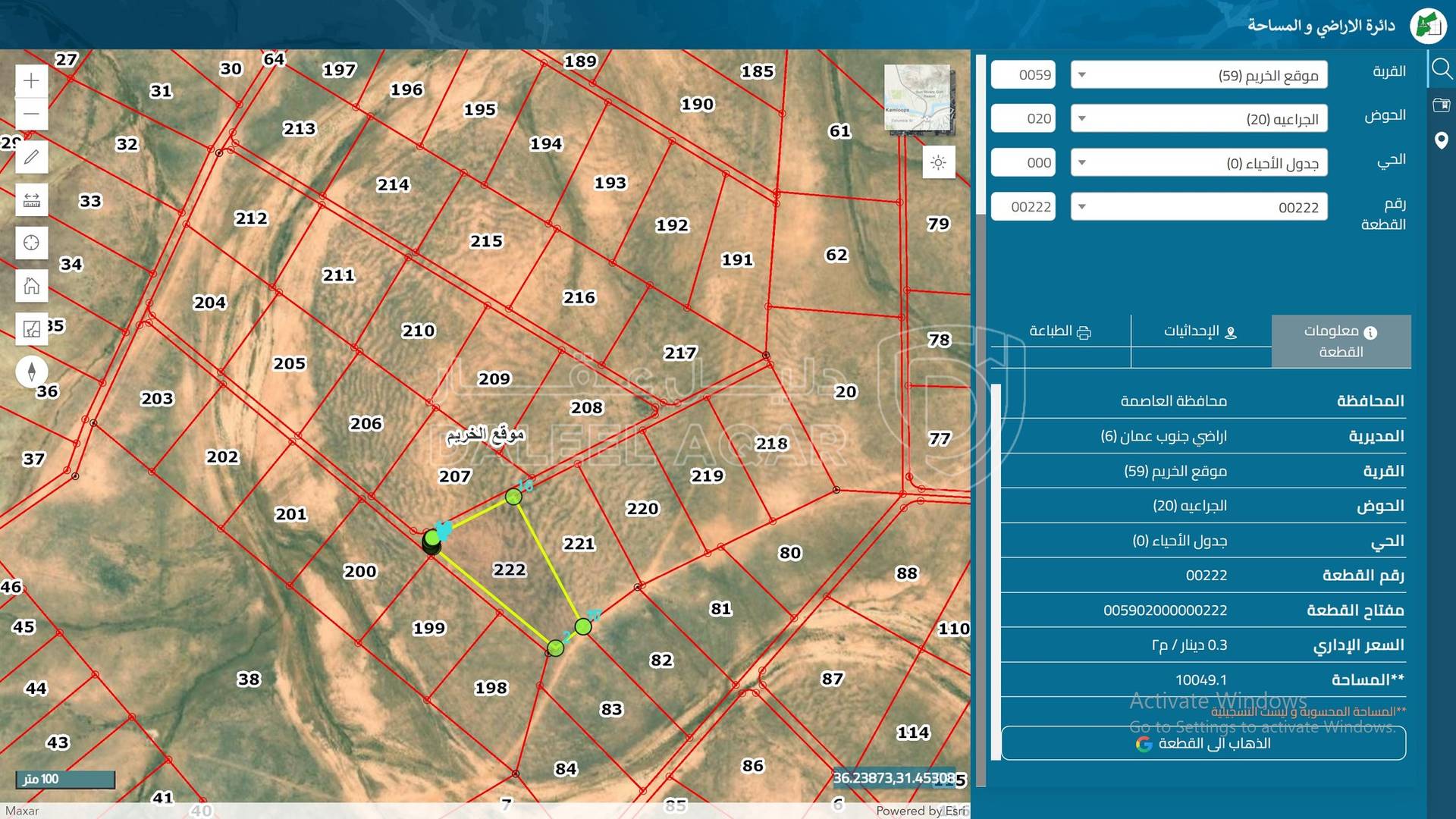Reset the map compass orientation
Screen dimensions: 1456x819
31,372
